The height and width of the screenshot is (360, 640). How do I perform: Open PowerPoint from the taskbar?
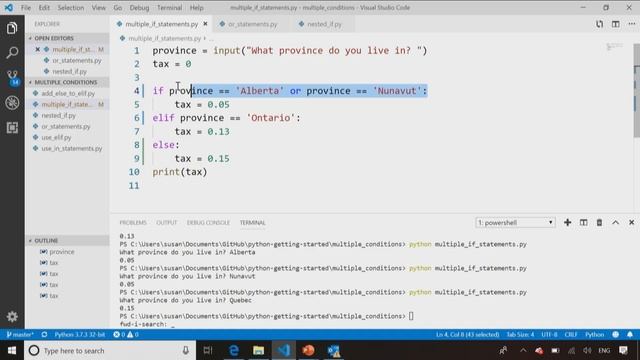tap(308, 351)
